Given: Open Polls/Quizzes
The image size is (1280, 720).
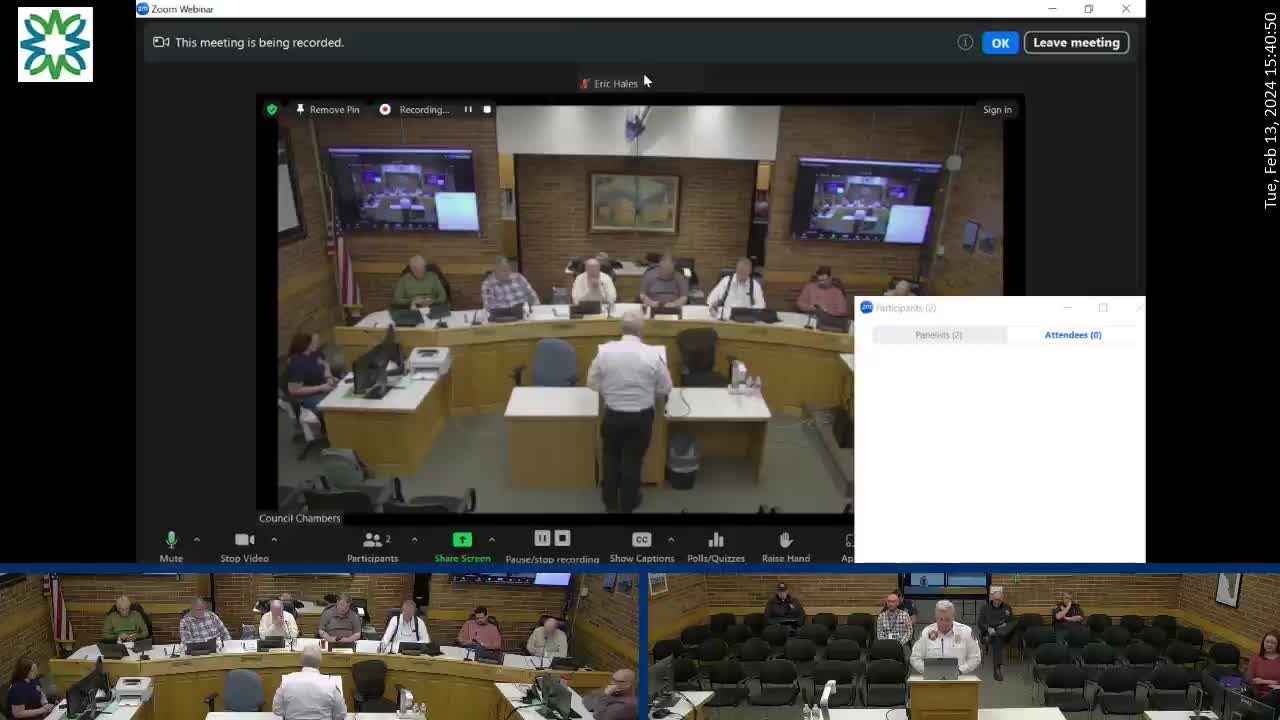Looking at the screenshot, I should point(716,540).
